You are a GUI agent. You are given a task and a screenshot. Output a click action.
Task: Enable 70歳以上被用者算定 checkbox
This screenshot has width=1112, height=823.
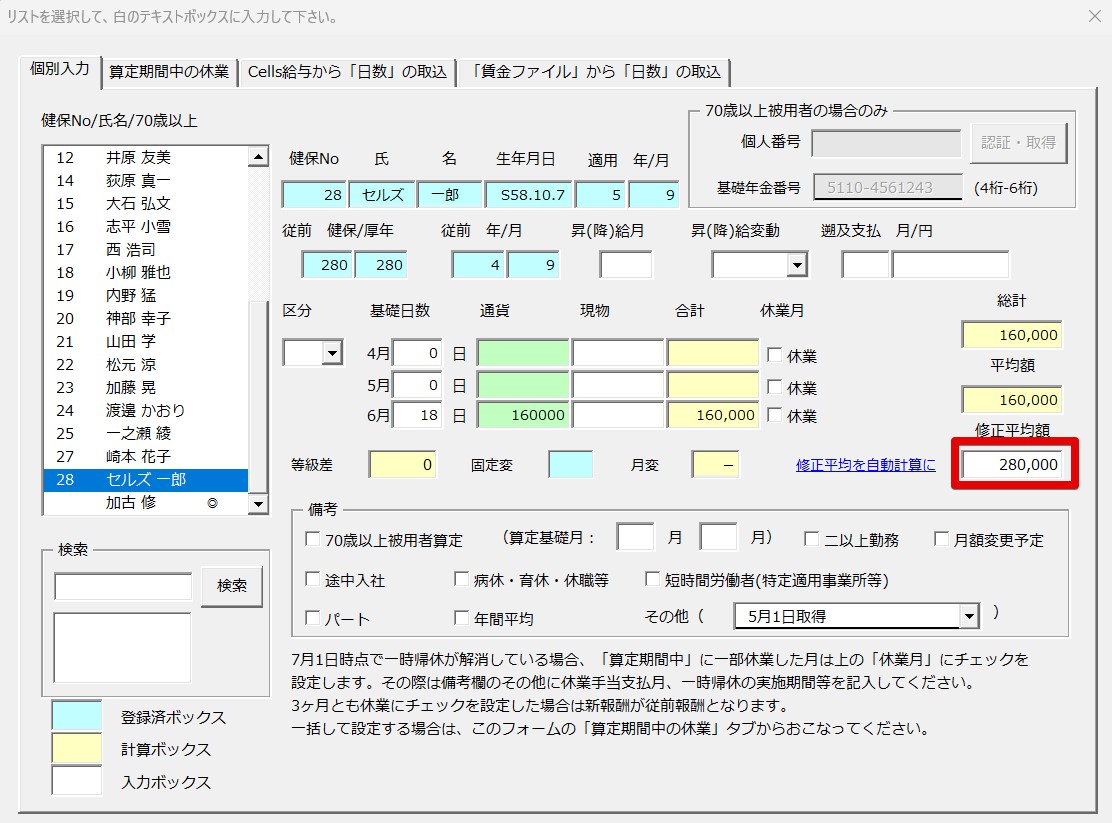click(312, 539)
